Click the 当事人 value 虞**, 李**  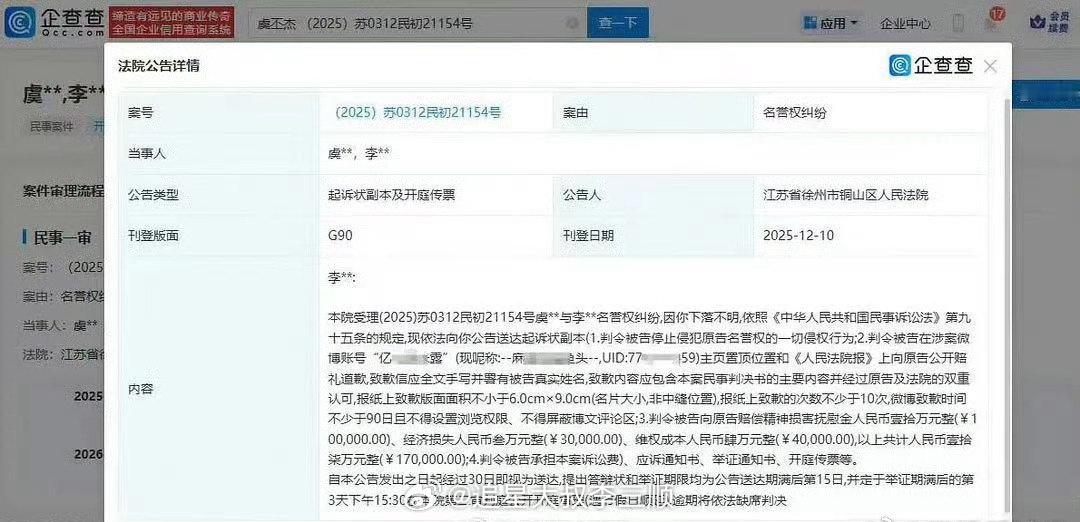tap(359, 154)
